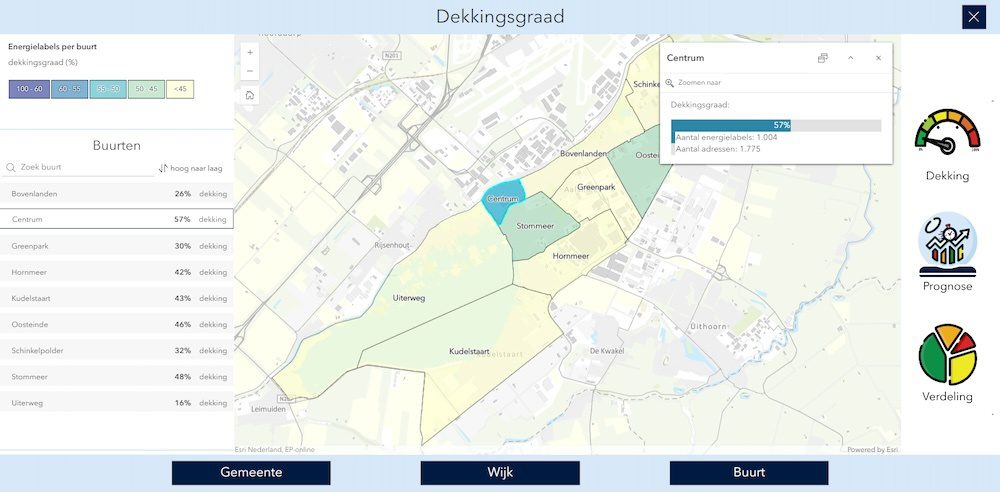Viewport: 1000px width, 492px height.
Task: Click the Zoek buurt search field
Action: (85, 168)
